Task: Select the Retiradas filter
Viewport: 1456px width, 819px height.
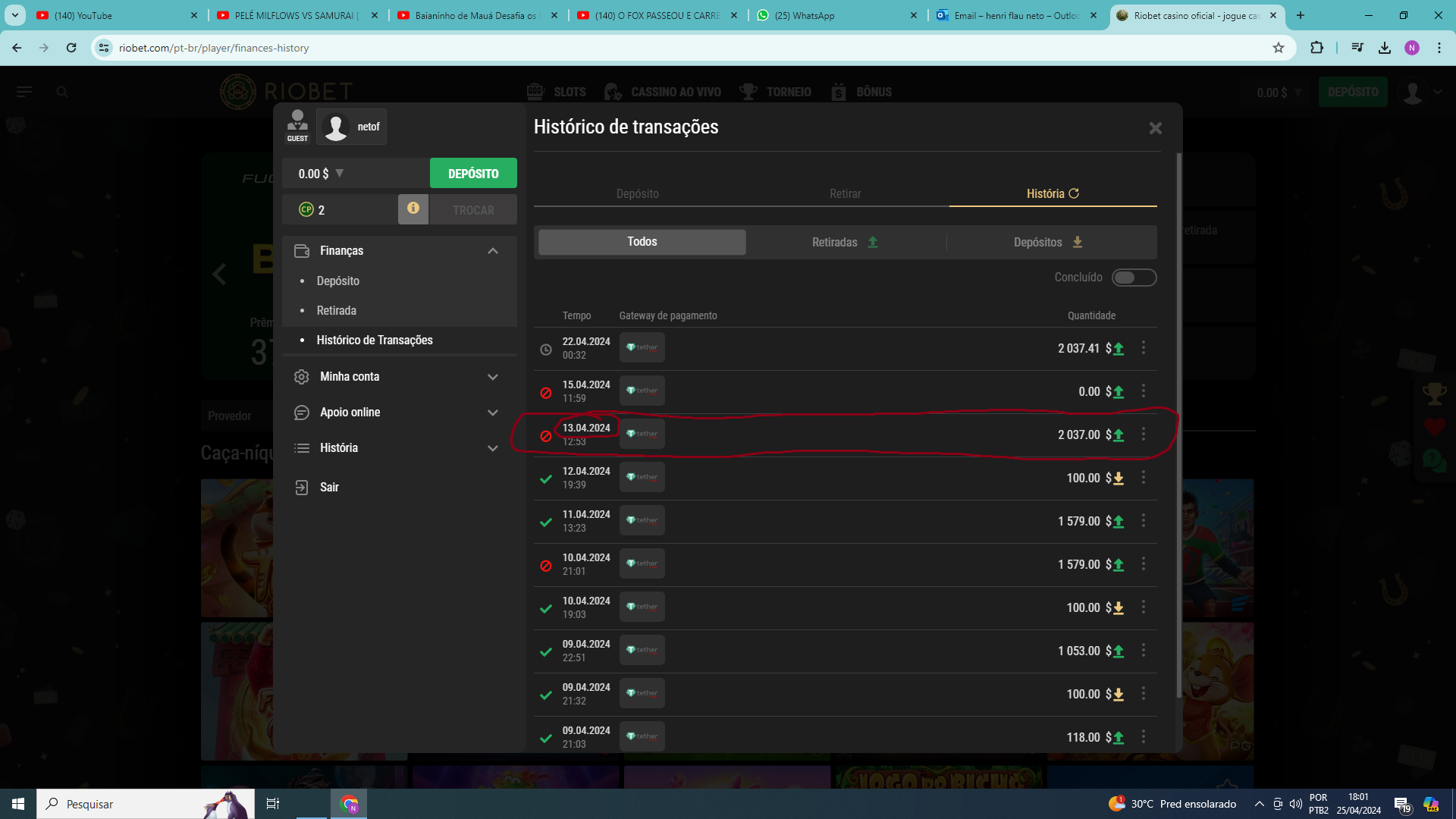Action: point(846,242)
